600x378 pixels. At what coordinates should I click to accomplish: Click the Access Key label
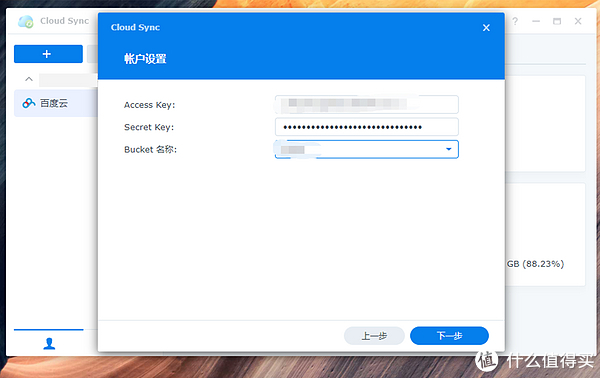[150, 105]
